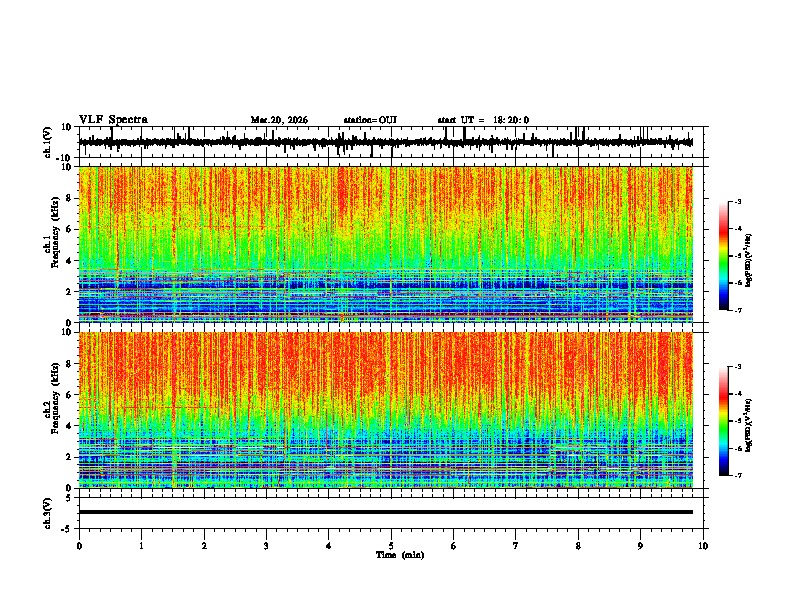The image size is (792, 612).
Task: Select the date text "Mar.20, 2026"
Action: coord(279,120)
